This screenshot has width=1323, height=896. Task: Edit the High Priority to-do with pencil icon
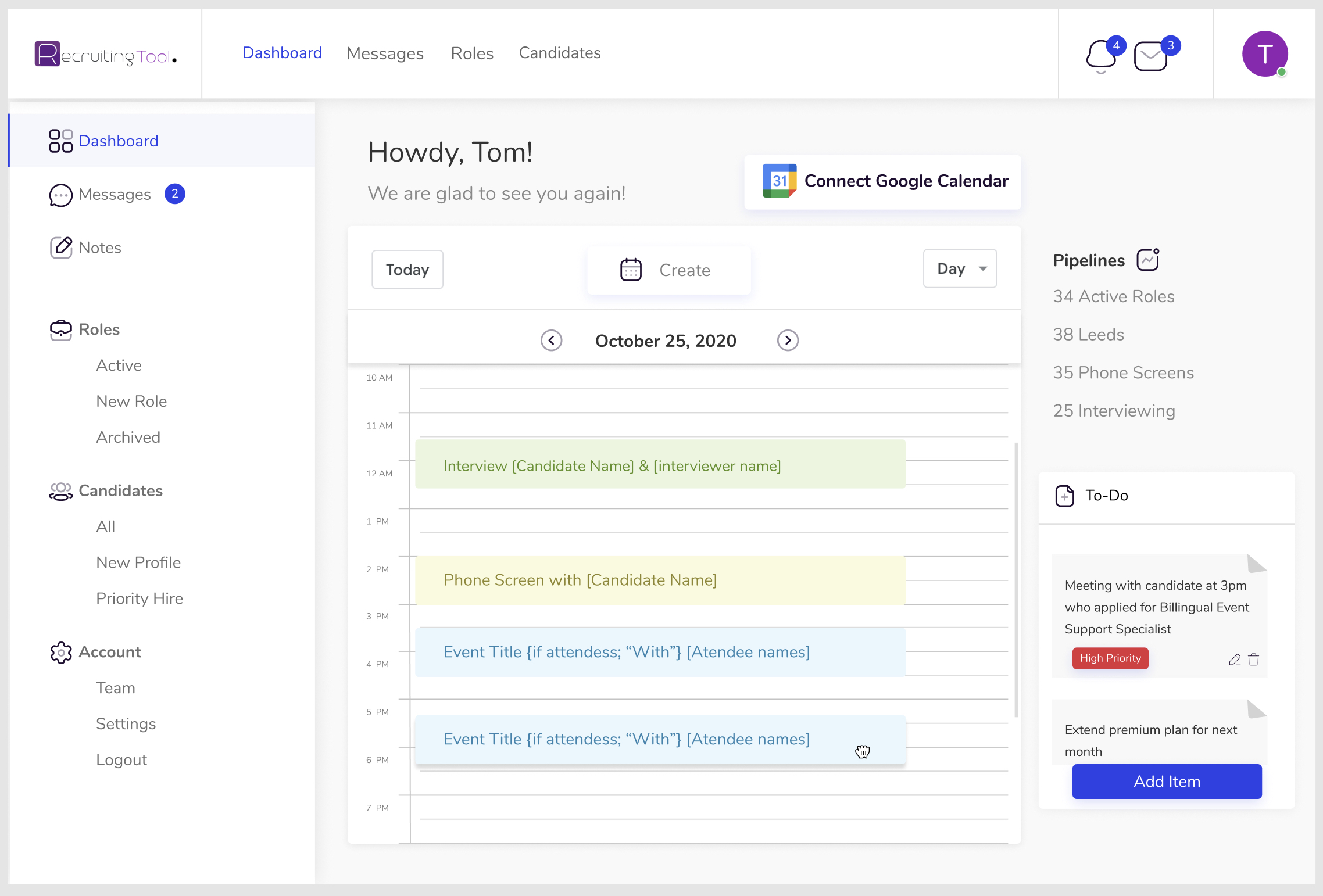(1235, 660)
